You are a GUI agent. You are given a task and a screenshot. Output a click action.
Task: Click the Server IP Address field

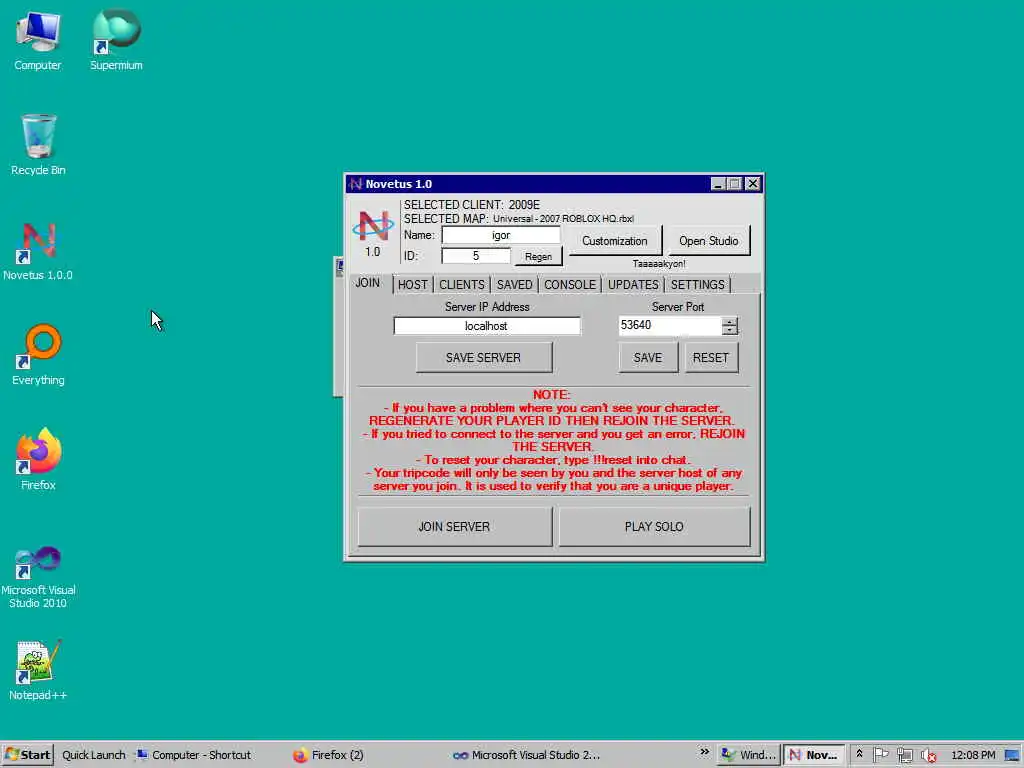486,325
